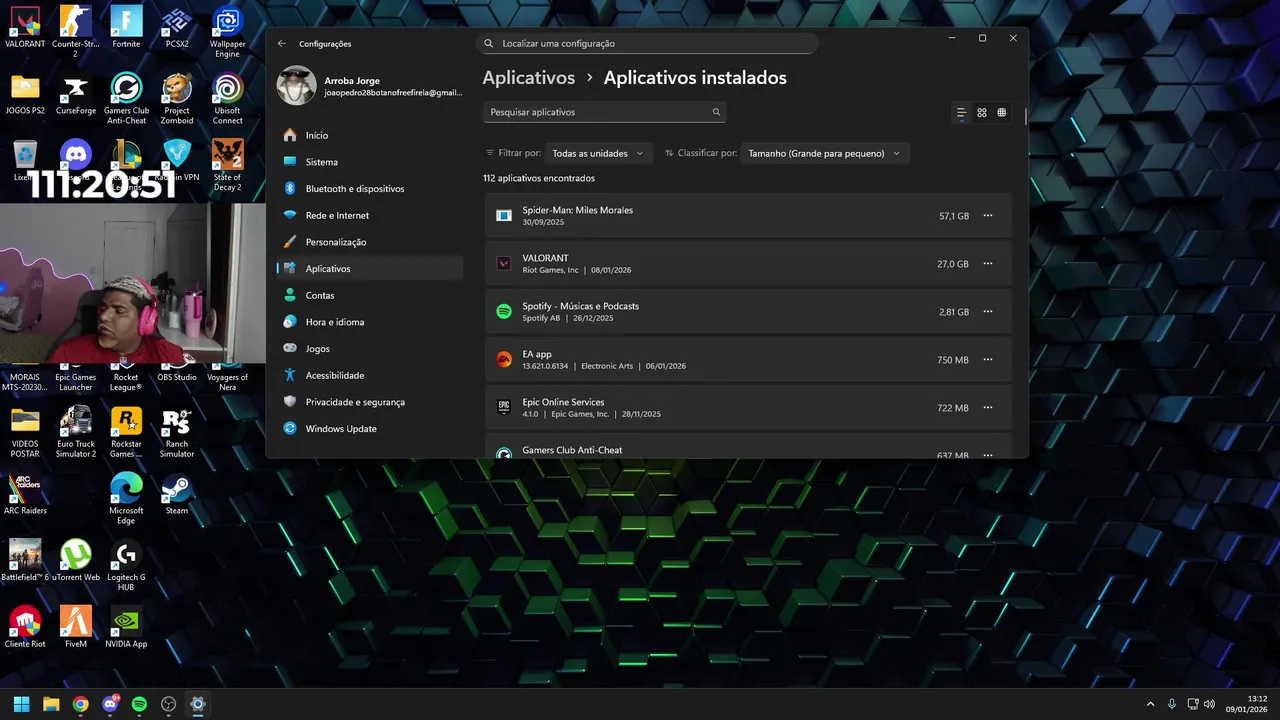1280x720 pixels.
Task: Open Rockstar Games launcher desktop icon
Action: coord(126,432)
